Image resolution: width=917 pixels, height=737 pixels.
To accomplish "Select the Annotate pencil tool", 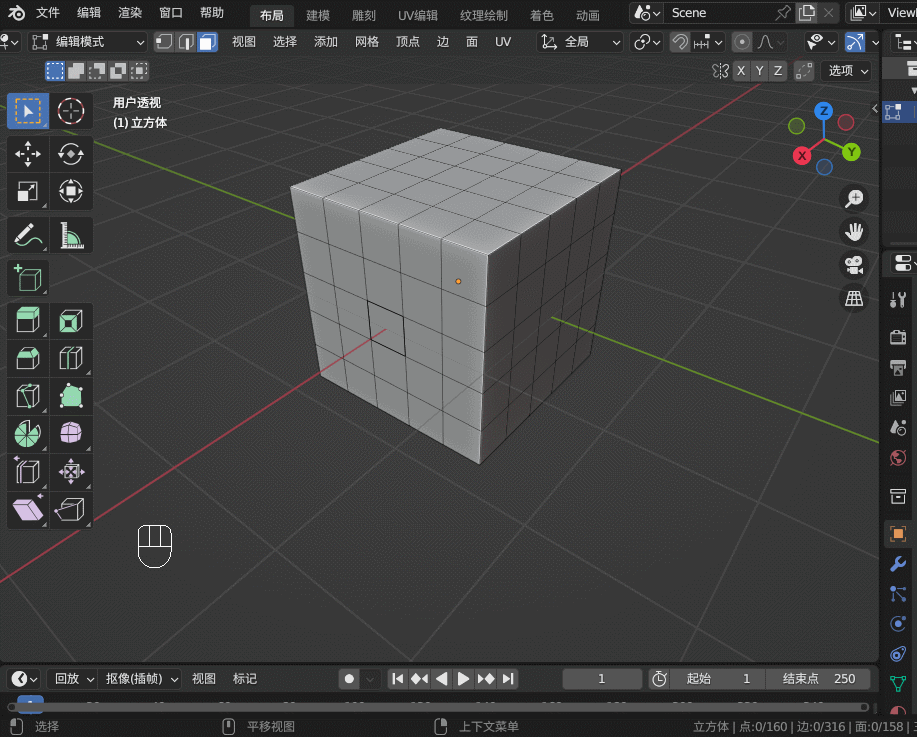I will point(27,235).
